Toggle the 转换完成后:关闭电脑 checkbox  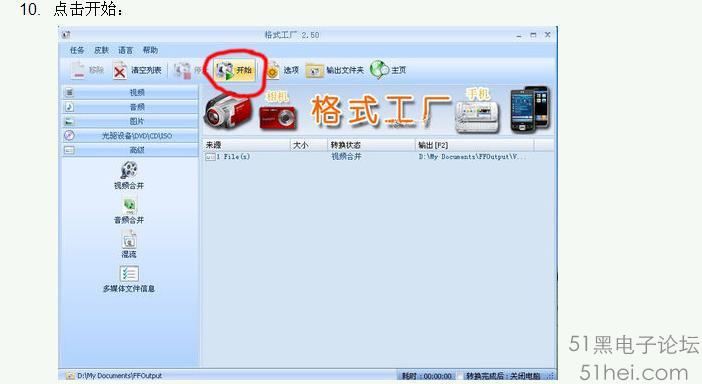[x=460, y=376]
